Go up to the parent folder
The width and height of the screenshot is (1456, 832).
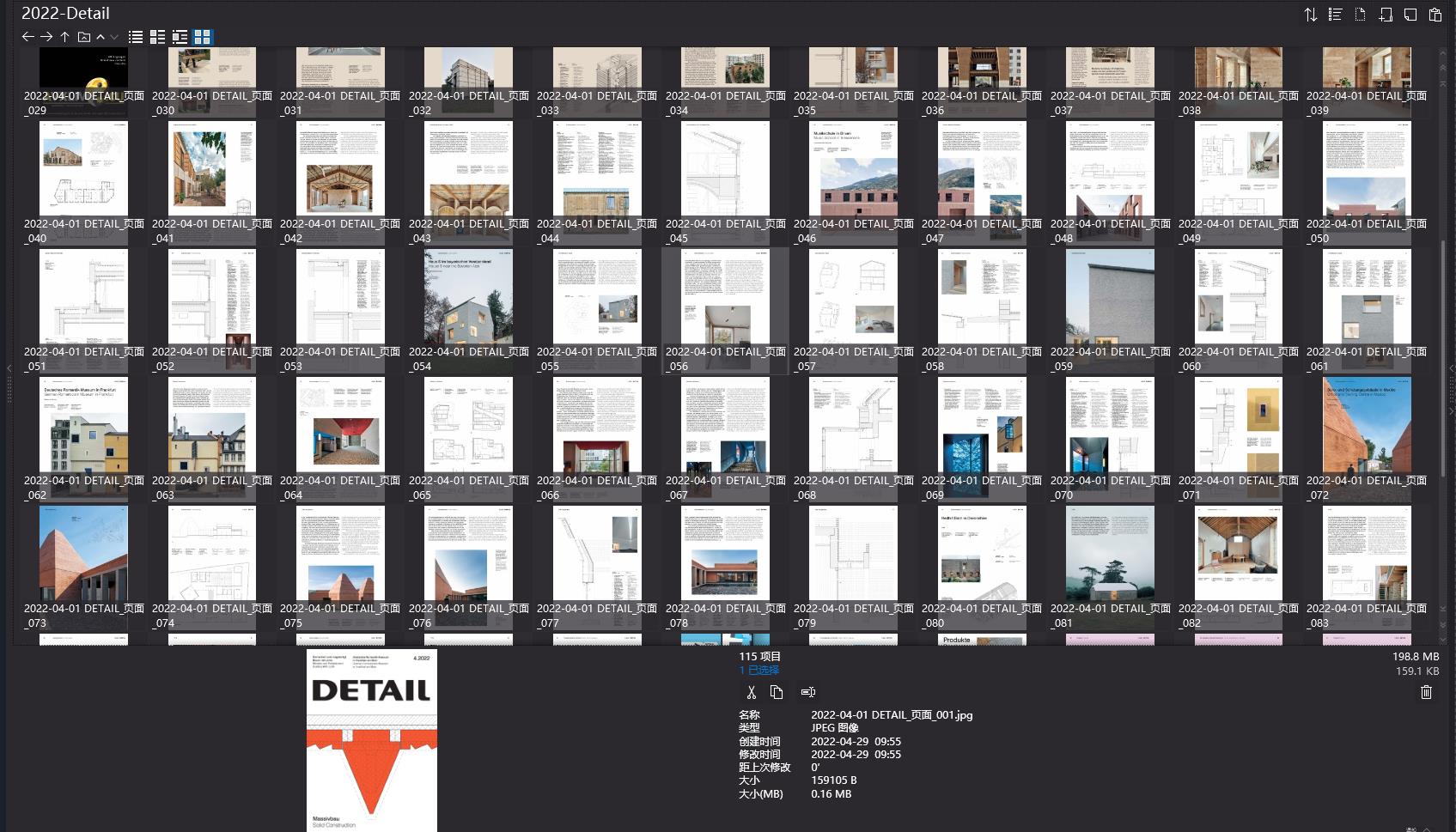tap(64, 37)
